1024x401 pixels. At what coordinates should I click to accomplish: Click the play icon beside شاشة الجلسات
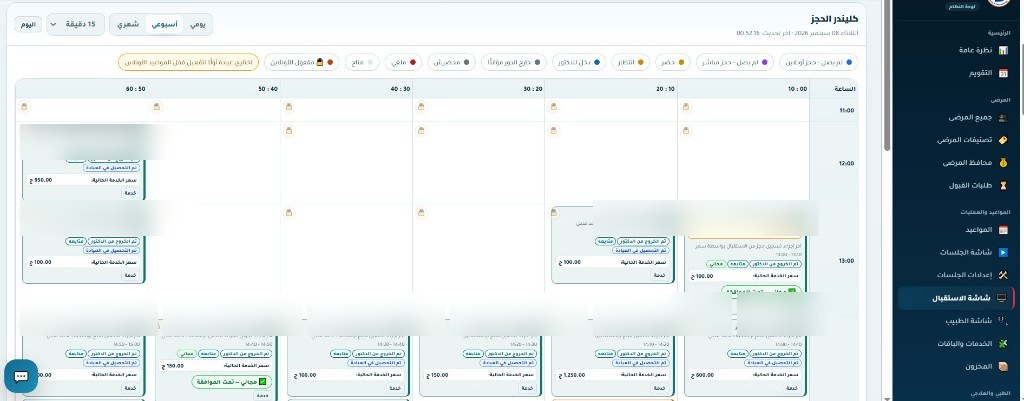pos(1003,252)
